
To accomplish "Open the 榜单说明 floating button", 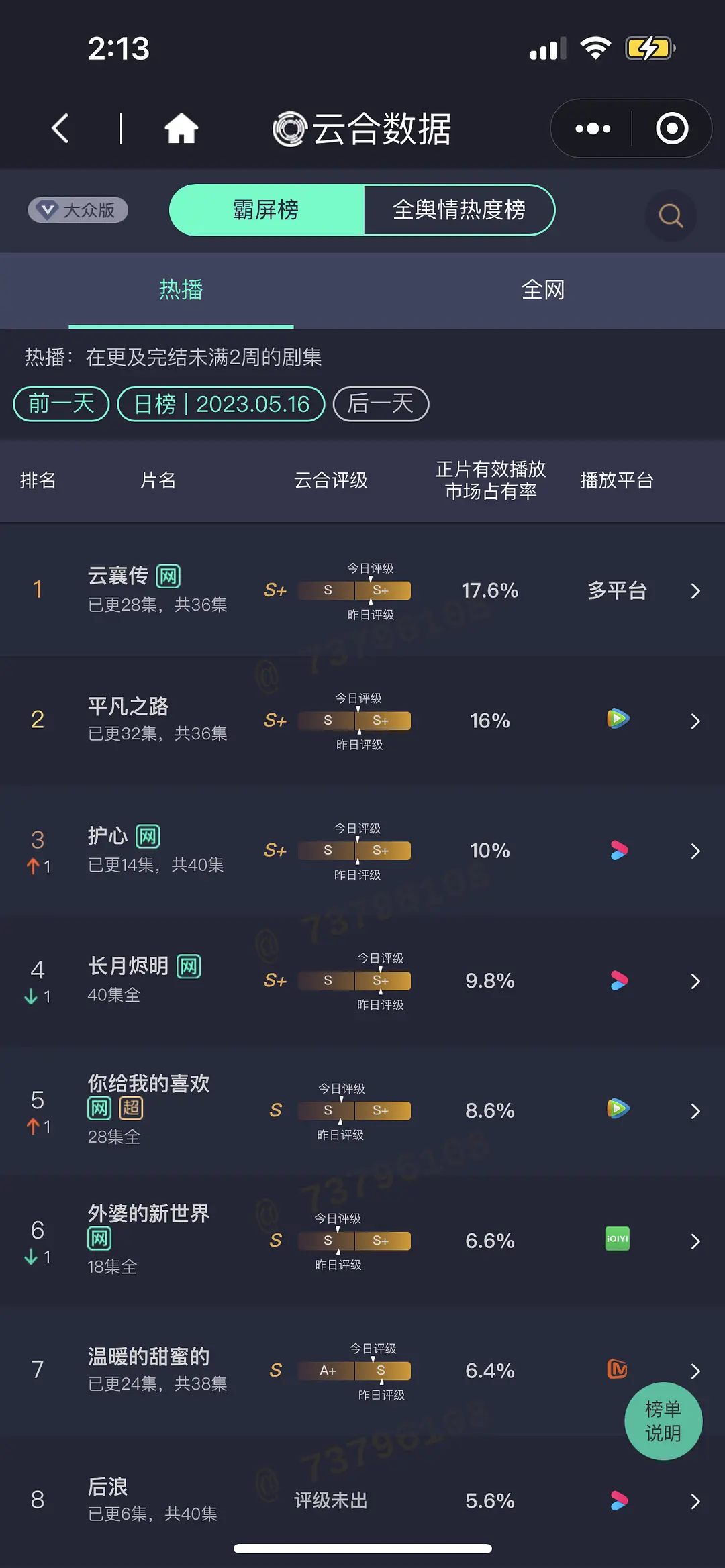I will [663, 1421].
